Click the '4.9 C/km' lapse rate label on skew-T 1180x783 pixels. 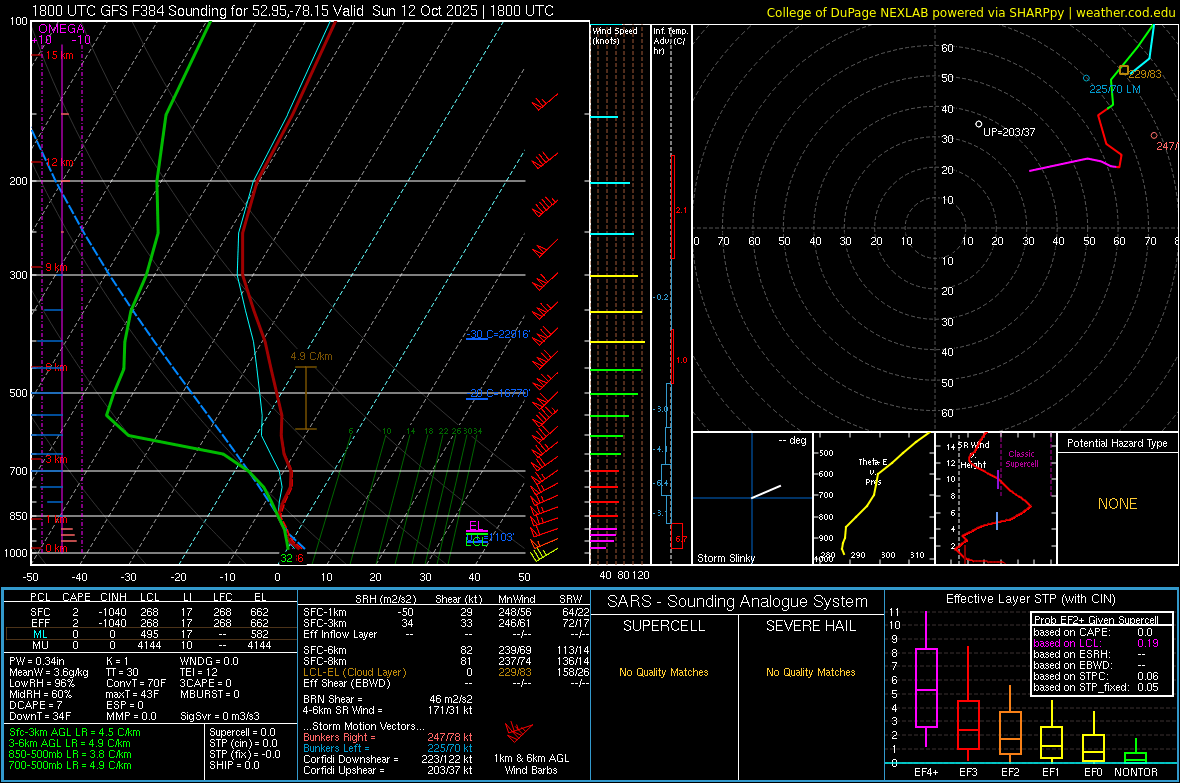[x=311, y=356]
